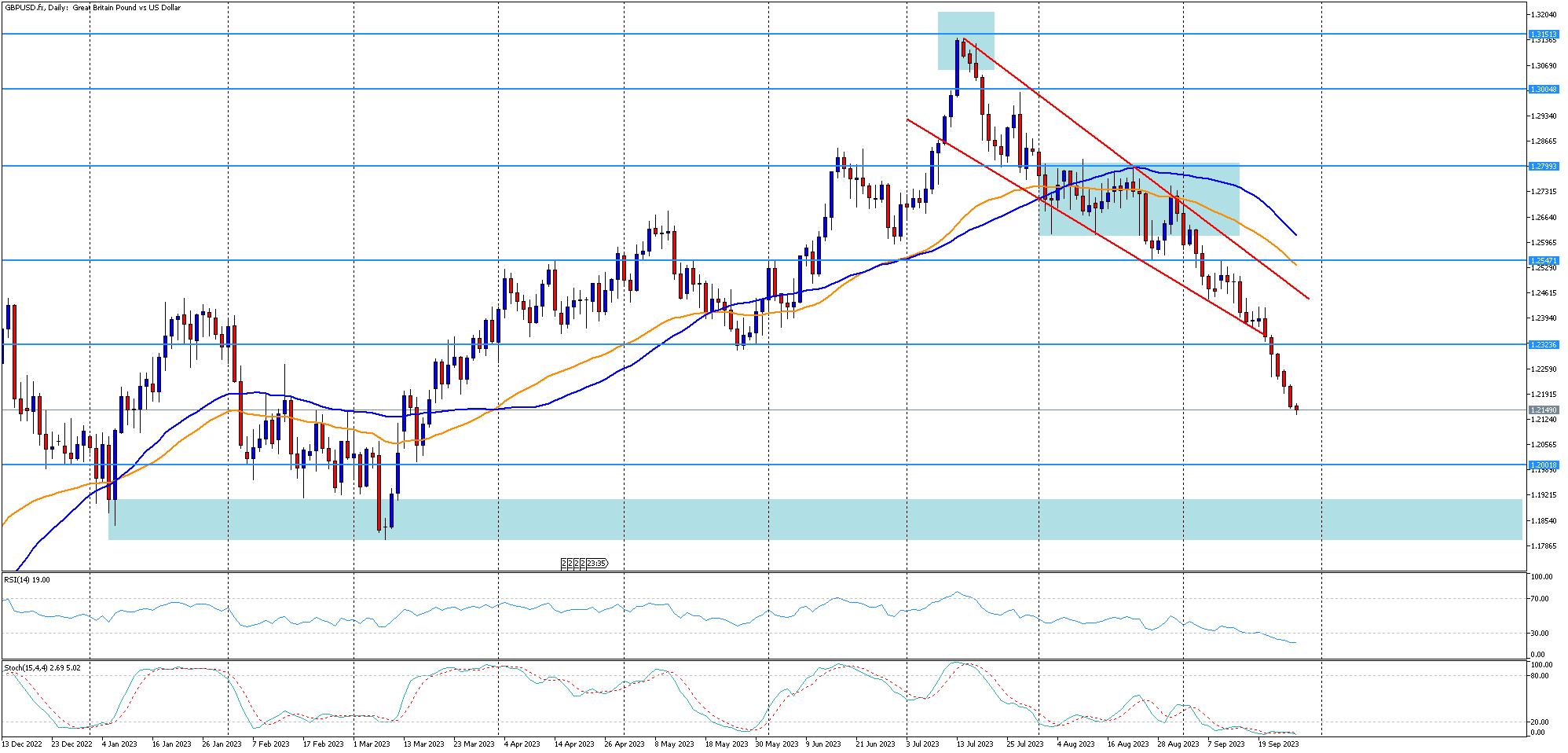Image resolution: width=1568 pixels, height=753 pixels.
Task: Click the 1.25471 horizontal level price tag
Action: click(x=1543, y=261)
